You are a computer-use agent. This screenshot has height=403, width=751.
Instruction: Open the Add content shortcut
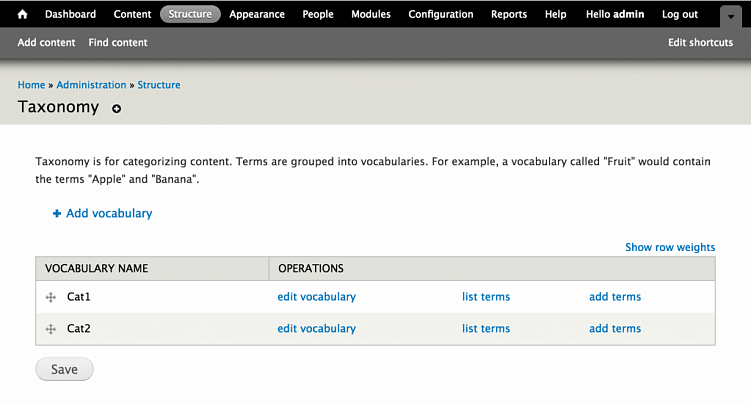point(46,43)
